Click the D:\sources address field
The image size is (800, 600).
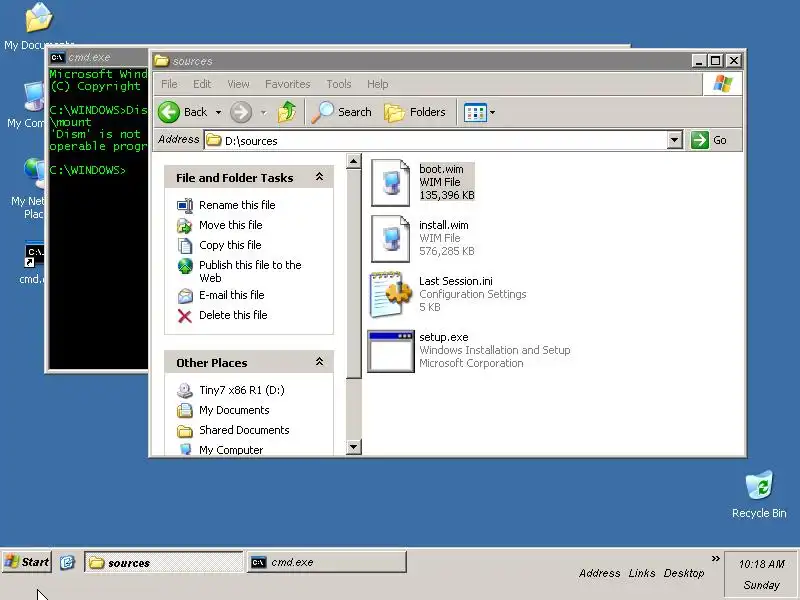pyautogui.click(x=435, y=140)
